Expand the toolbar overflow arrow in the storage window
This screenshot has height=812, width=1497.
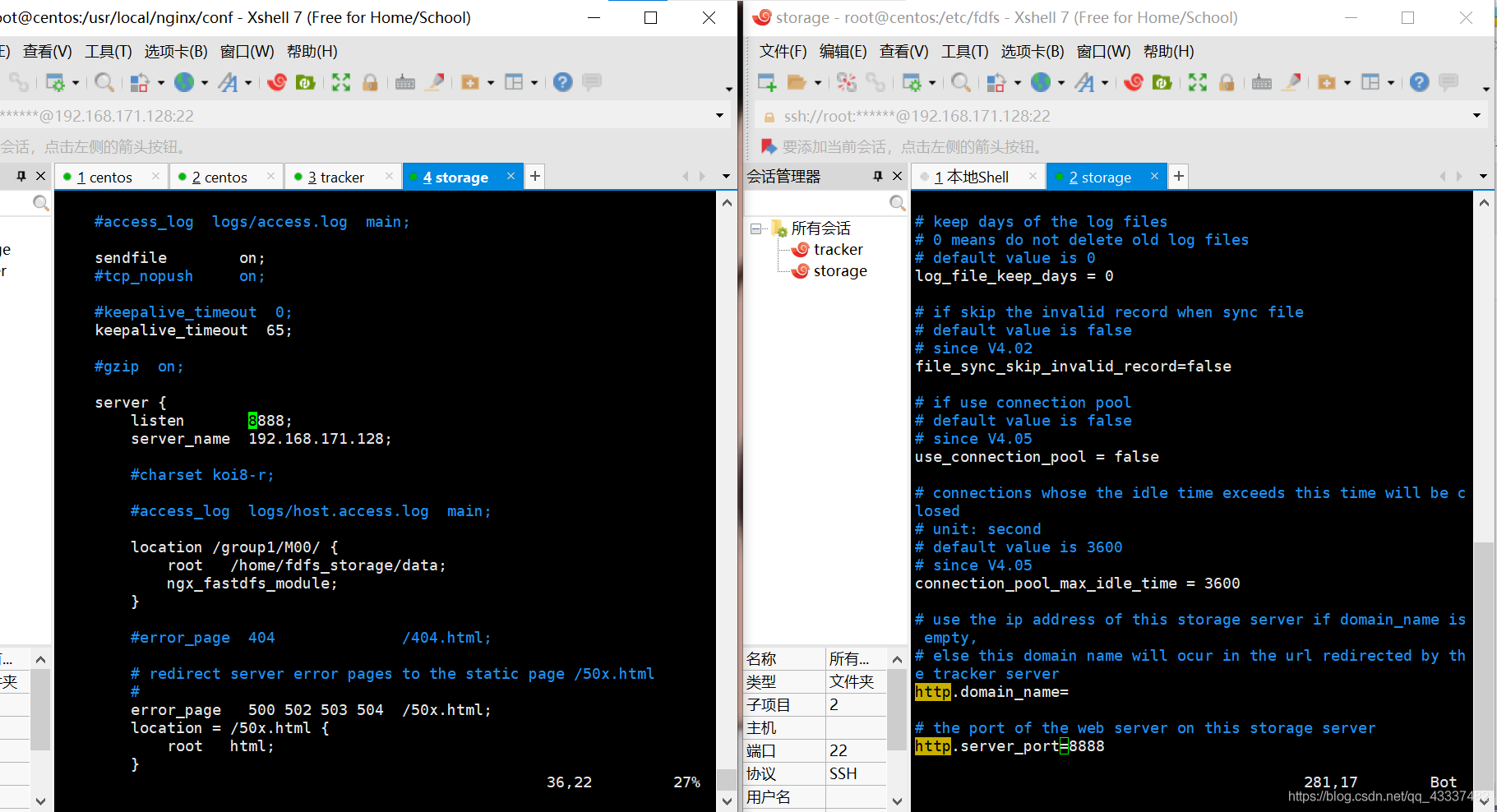coord(1486,89)
